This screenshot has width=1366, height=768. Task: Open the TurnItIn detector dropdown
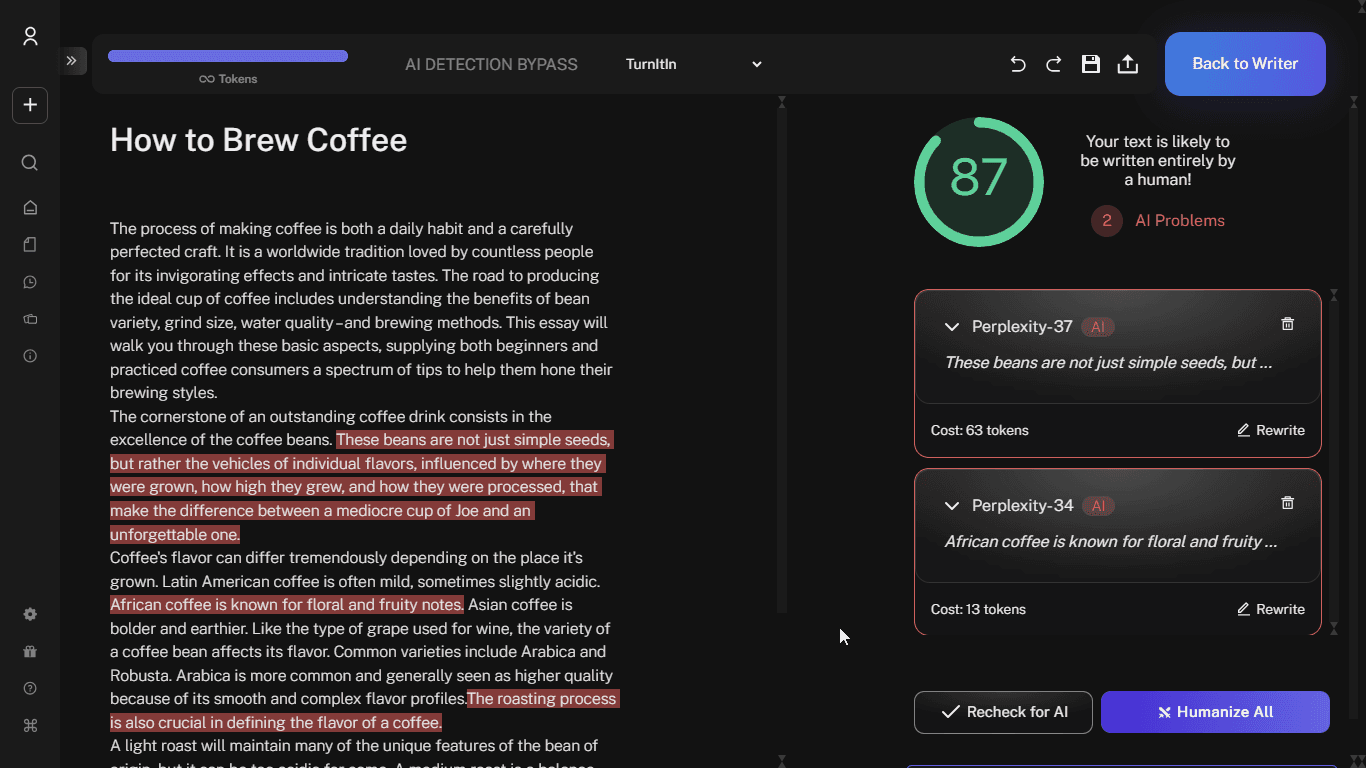694,64
